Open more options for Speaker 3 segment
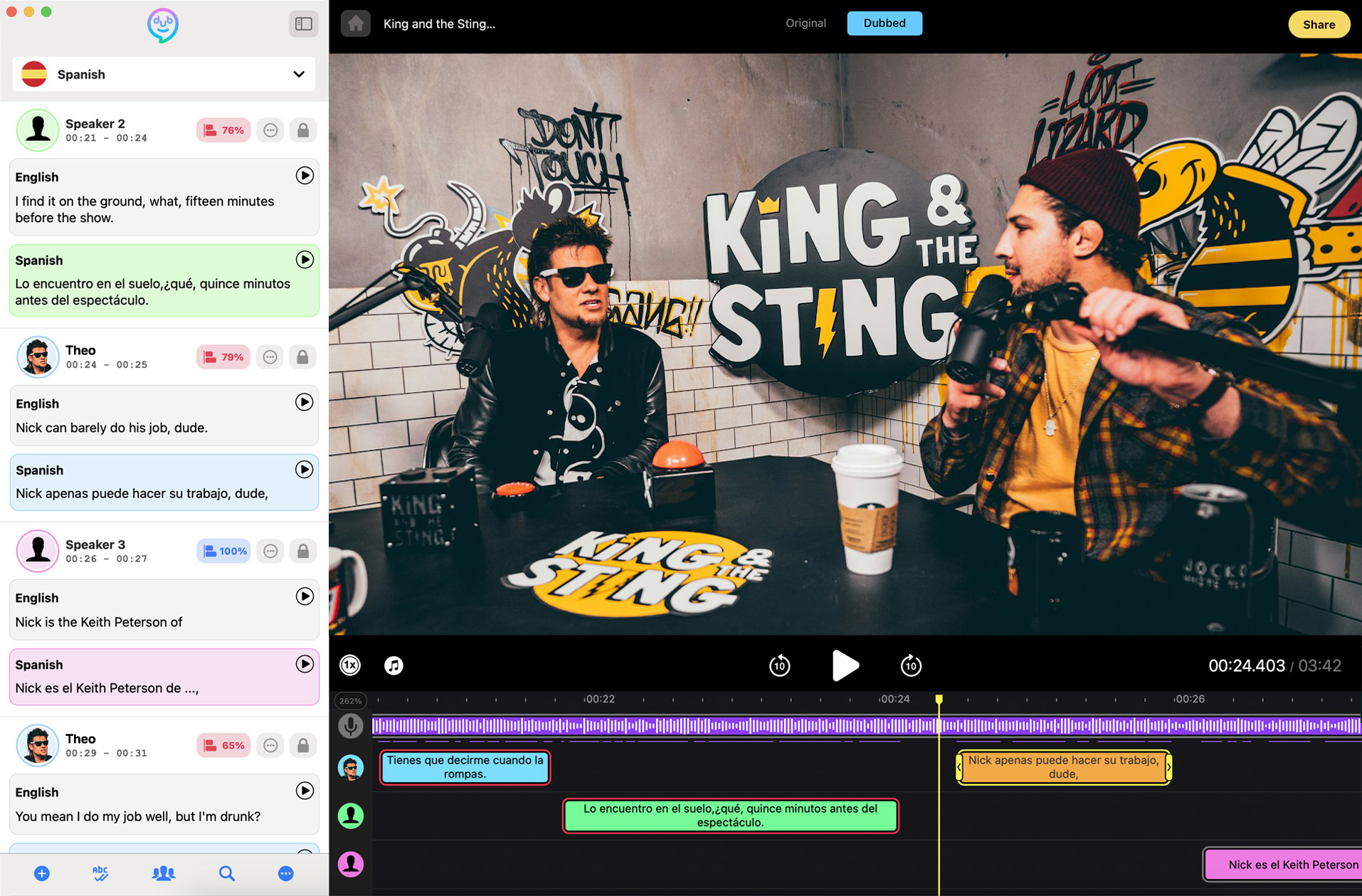 tap(270, 551)
